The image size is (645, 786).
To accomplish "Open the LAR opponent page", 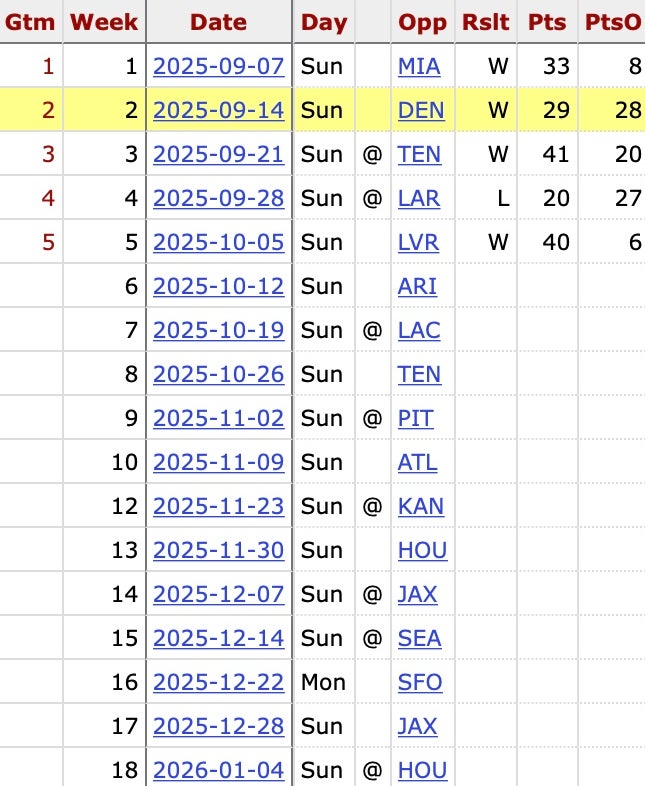I will [419, 198].
